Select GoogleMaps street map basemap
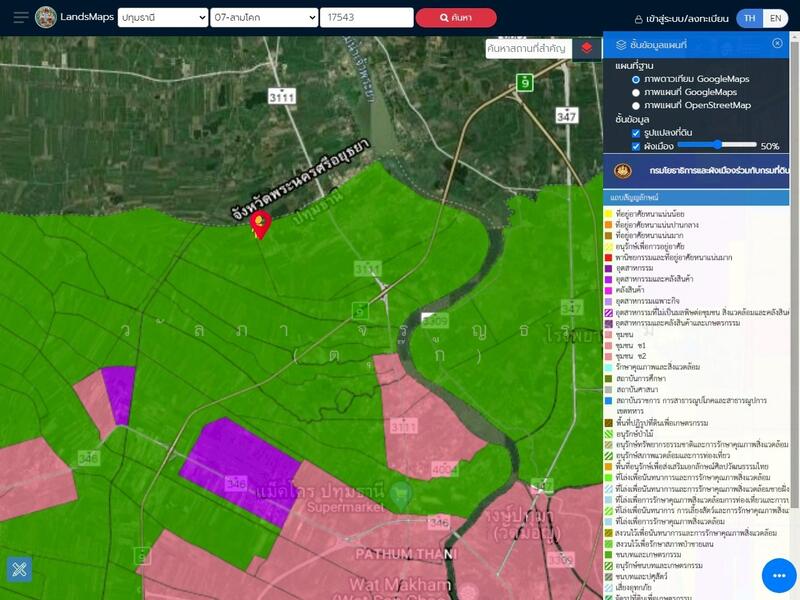800x600 pixels. pyautogui.click(x=636, y=92)
